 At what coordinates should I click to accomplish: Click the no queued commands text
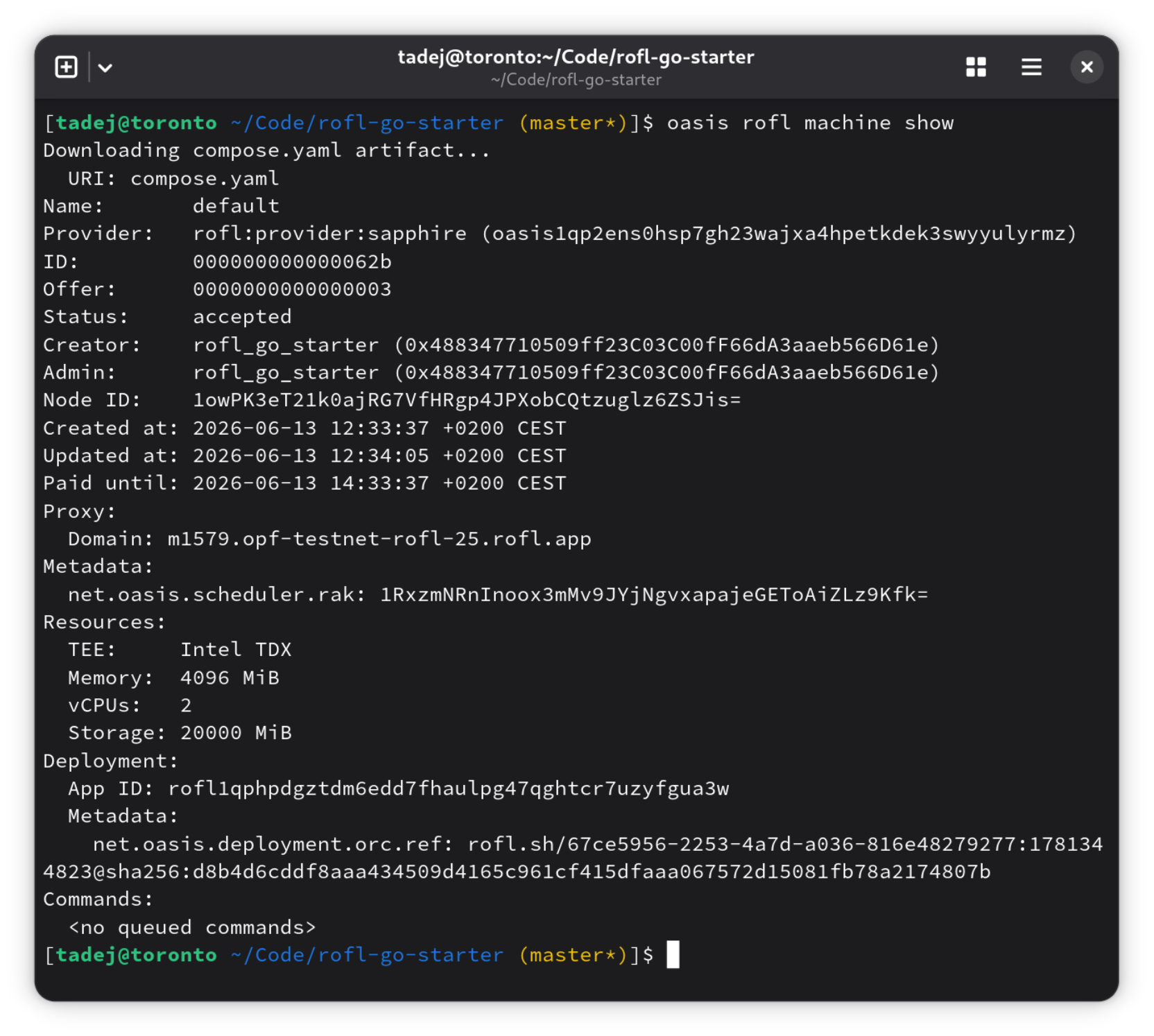[x=192, y=927]
